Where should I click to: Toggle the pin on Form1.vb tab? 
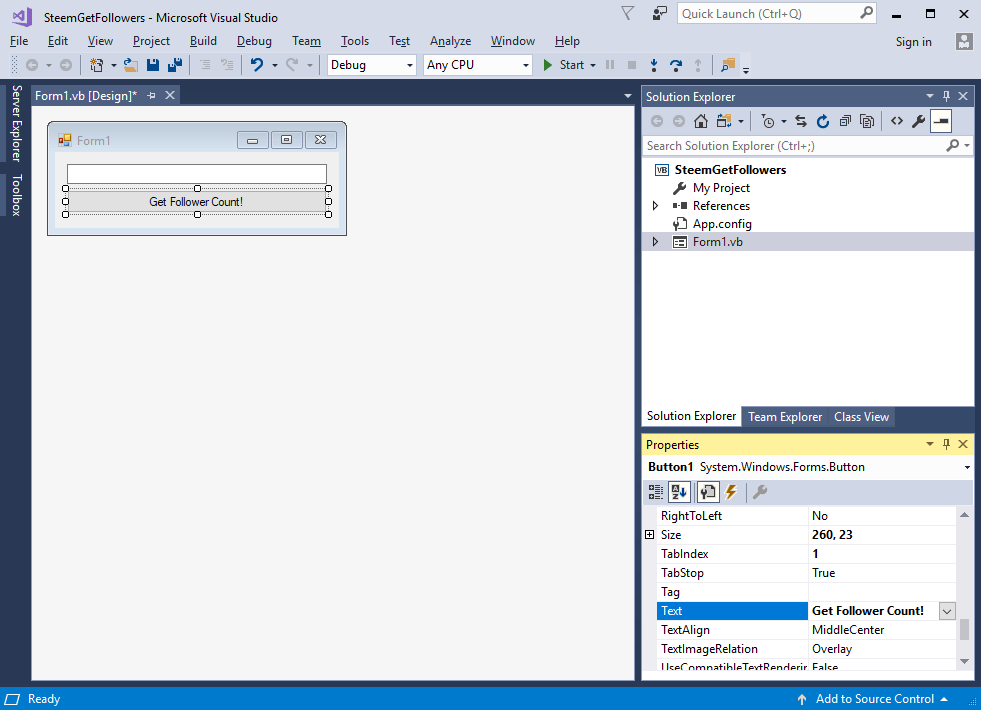(151, 96)
